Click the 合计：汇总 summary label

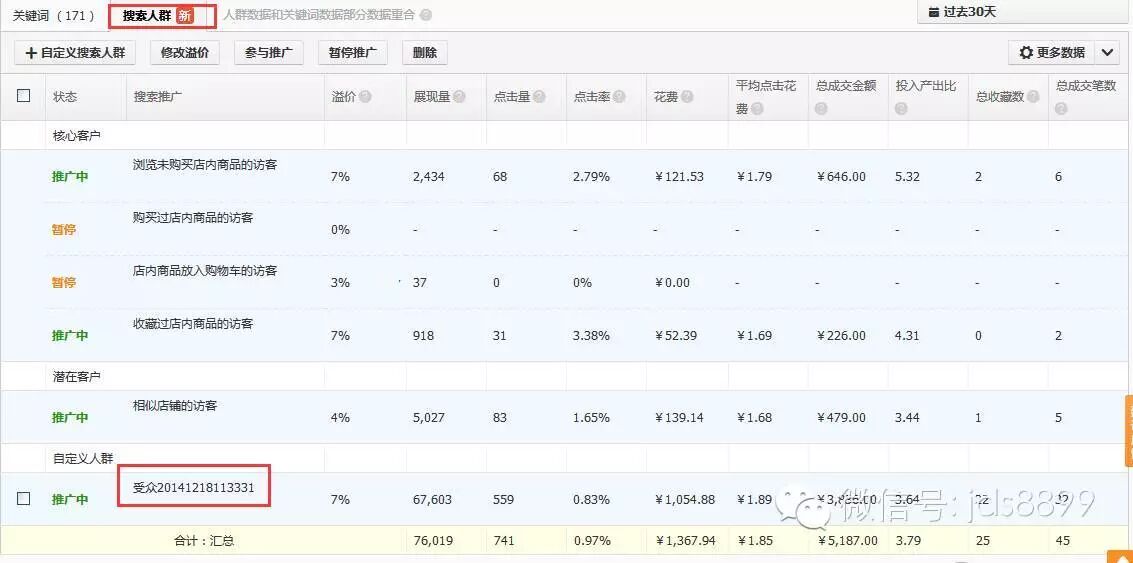click(204, 541)
